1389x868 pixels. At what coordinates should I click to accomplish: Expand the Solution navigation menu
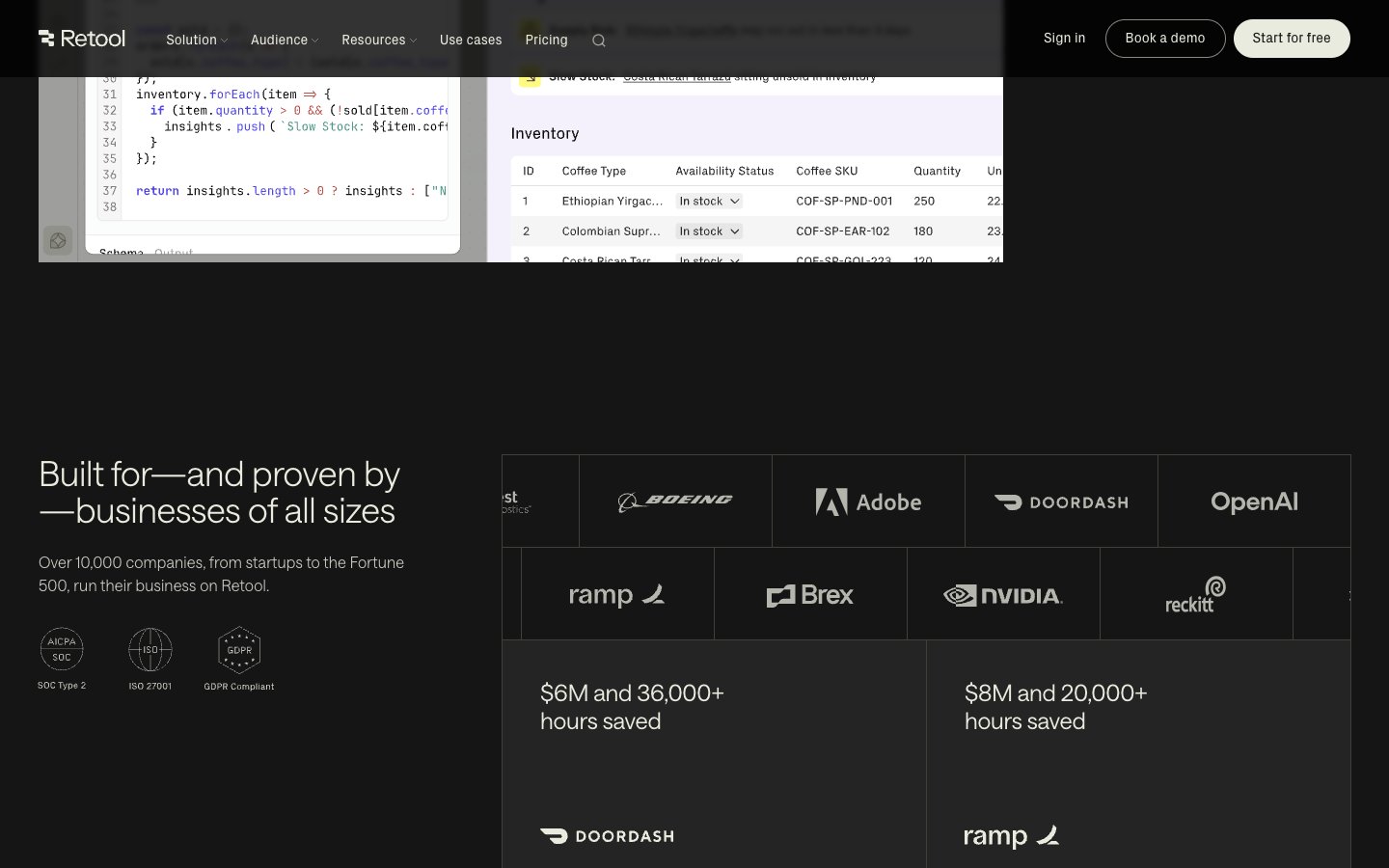197,40
